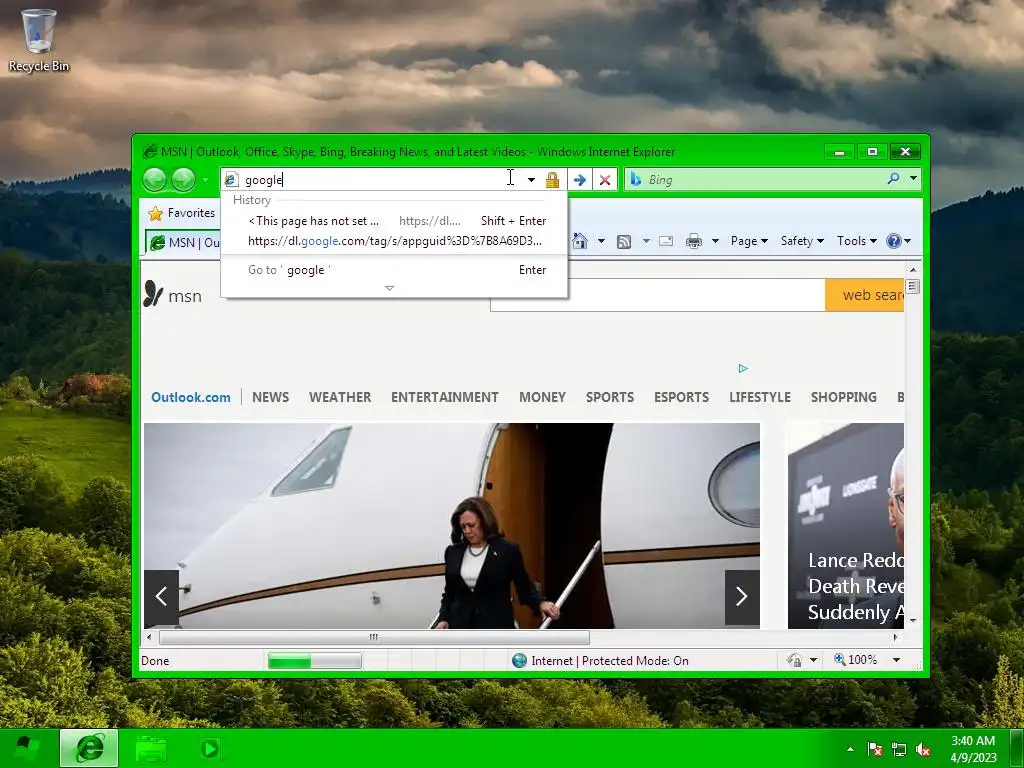Click the search magnifier icon
This screenshot has height=768, width=1024.
893,178
